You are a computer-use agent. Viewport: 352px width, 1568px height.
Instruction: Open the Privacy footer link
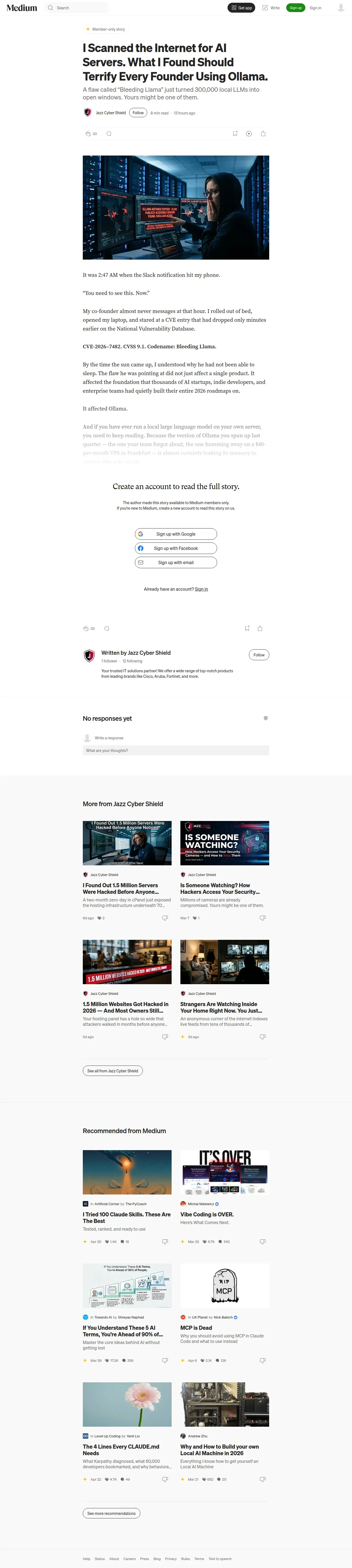click(171, 1559)
